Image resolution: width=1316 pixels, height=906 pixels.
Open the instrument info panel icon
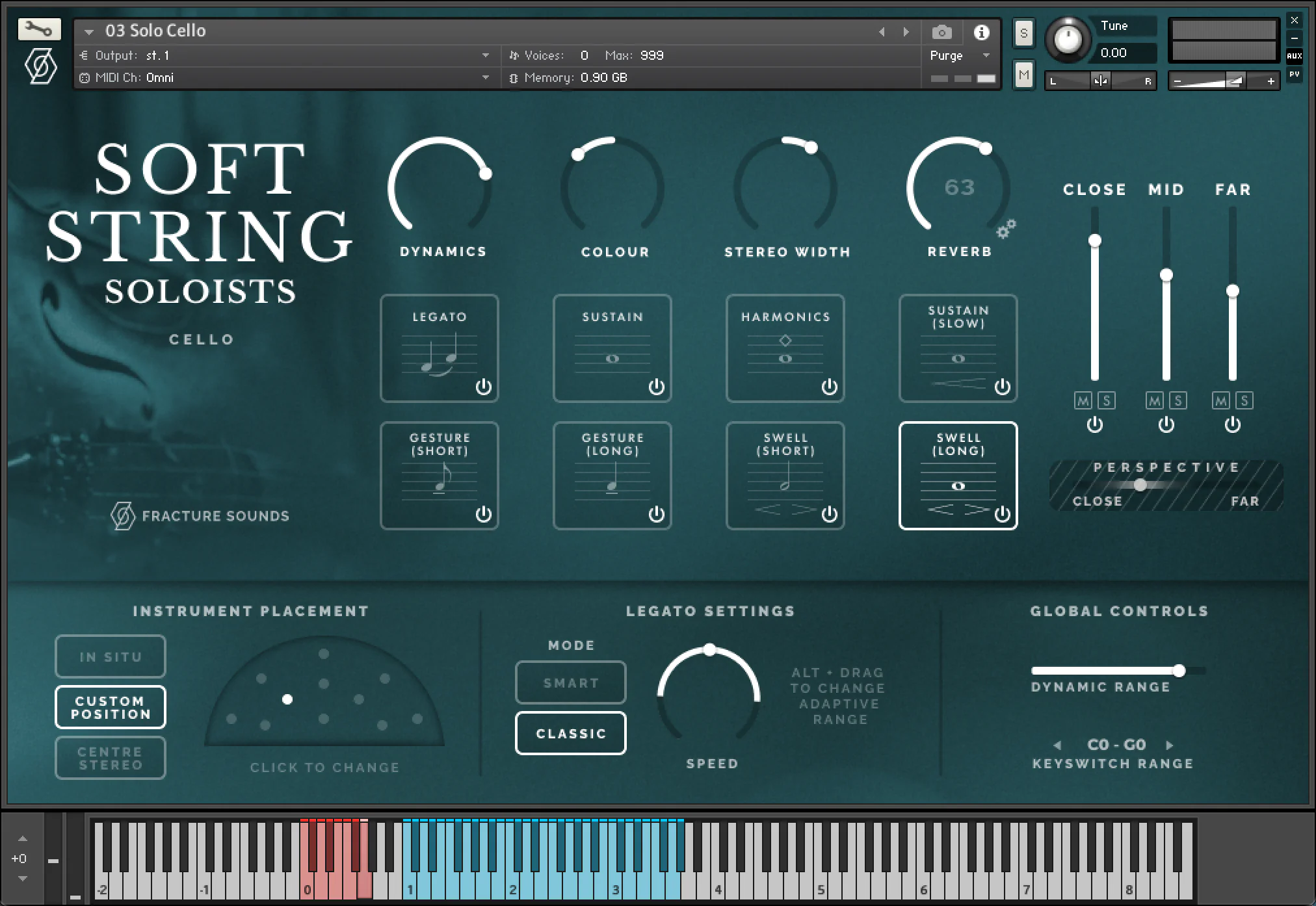click(x=982, y=31)
